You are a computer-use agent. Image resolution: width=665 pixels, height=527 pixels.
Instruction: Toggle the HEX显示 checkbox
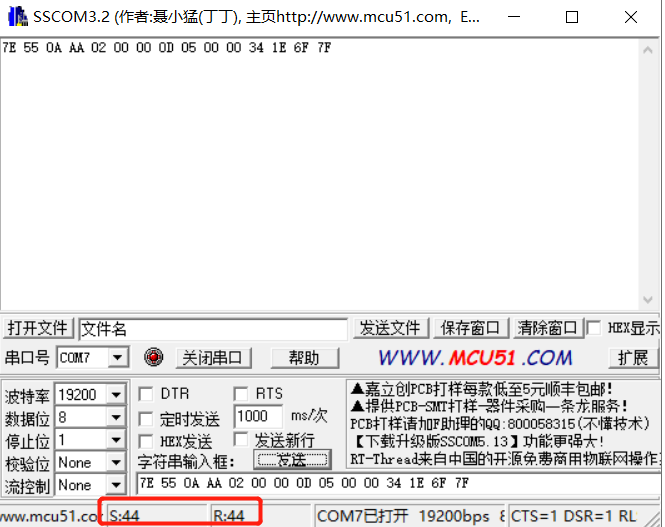click(593, 328)
